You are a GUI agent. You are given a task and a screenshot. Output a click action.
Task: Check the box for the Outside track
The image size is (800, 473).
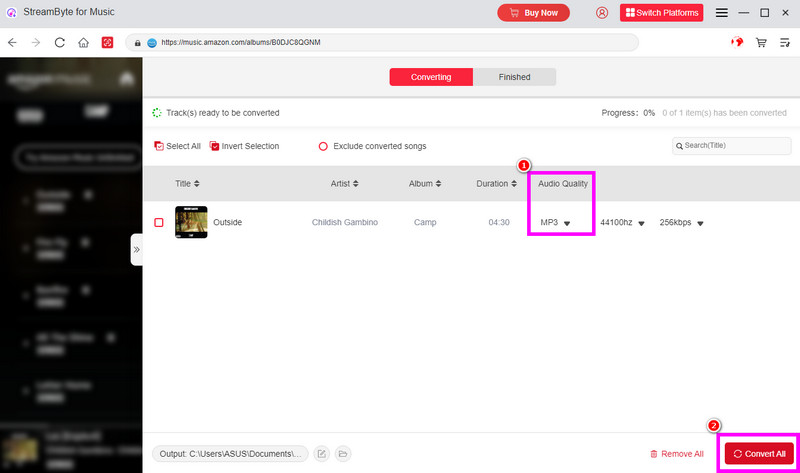point(159,222)
